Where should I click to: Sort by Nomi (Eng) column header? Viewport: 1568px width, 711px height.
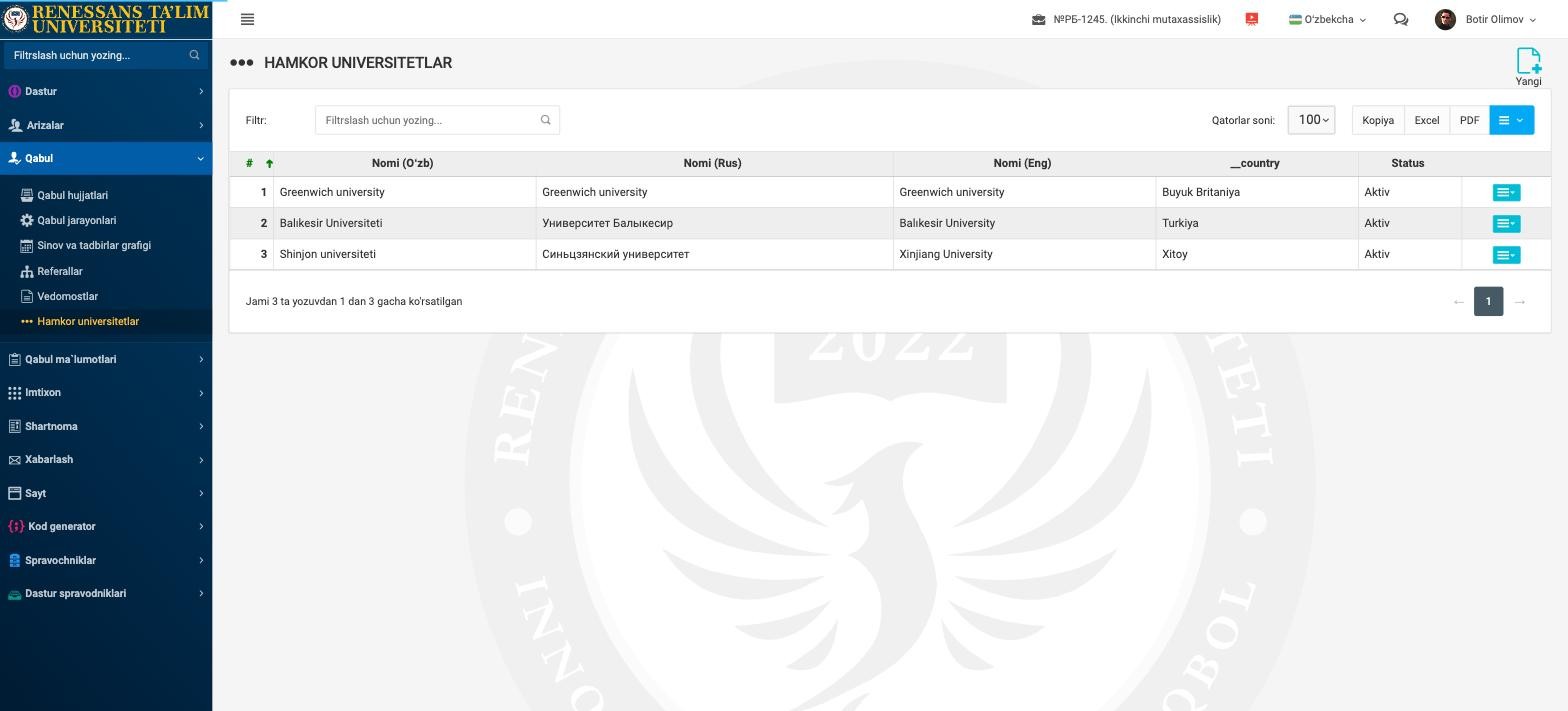point(1022,163)
